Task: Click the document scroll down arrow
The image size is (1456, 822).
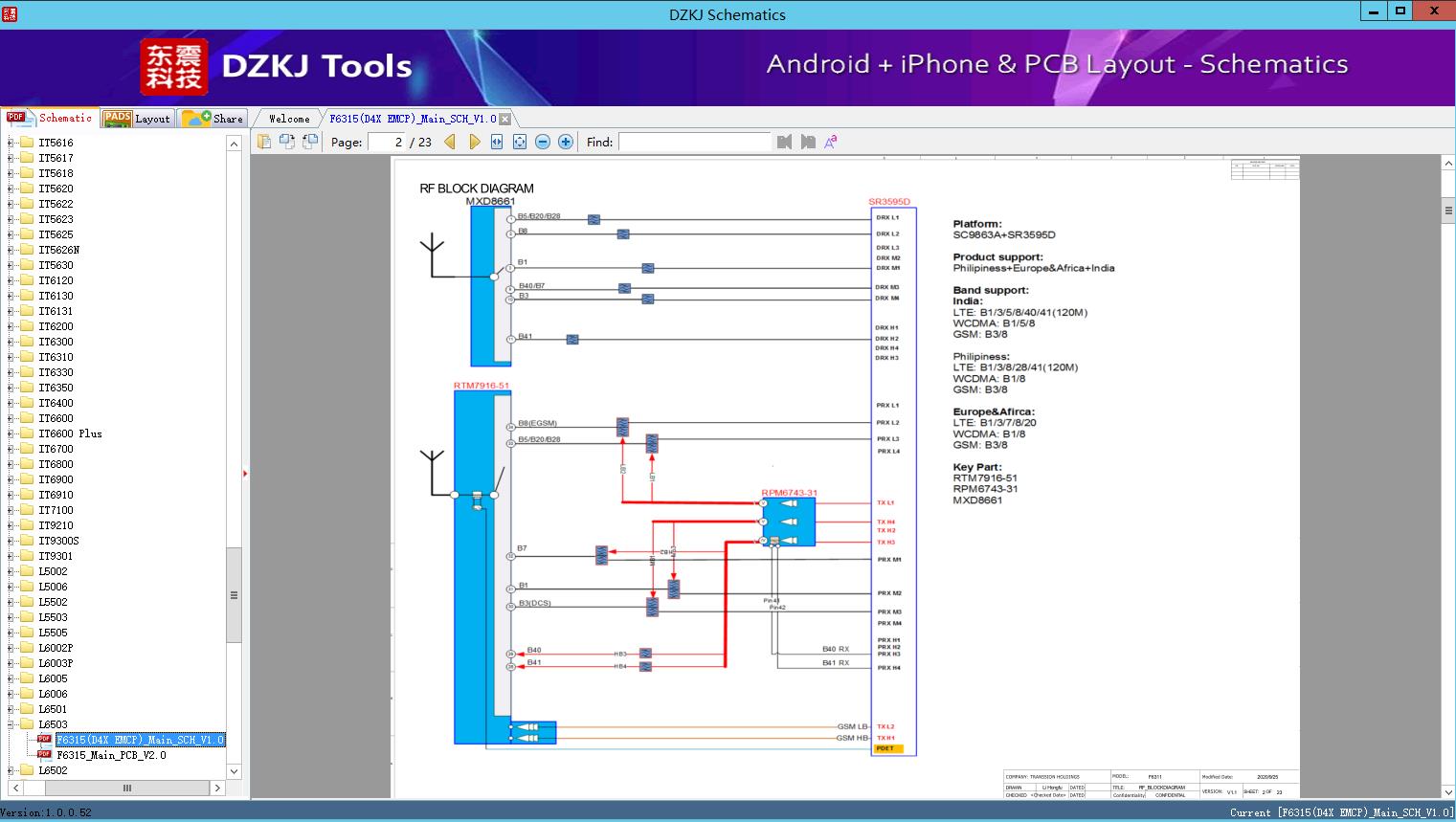Action: point(1448,791)
